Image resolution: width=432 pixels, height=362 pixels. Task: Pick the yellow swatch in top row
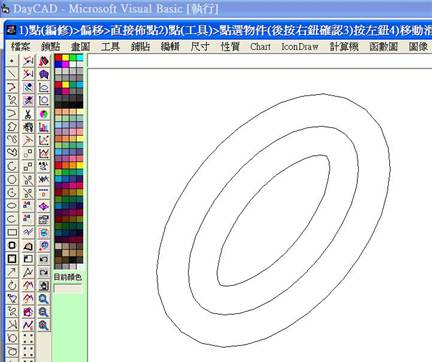(x=66, y=58)
